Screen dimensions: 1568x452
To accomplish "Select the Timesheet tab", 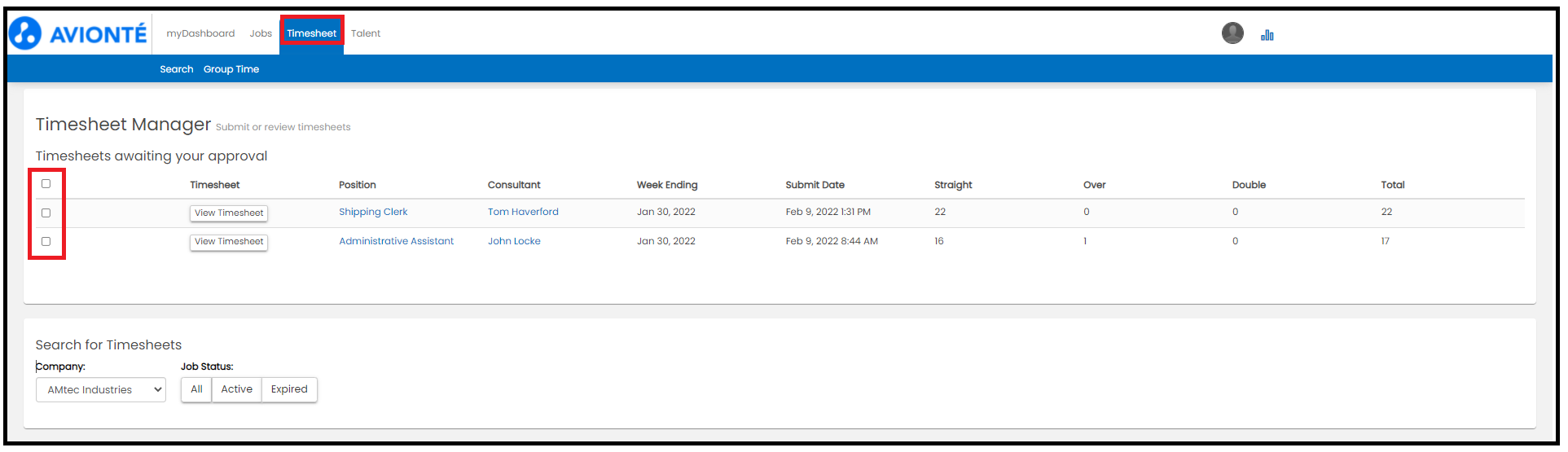I will click(x=311, y=33).
